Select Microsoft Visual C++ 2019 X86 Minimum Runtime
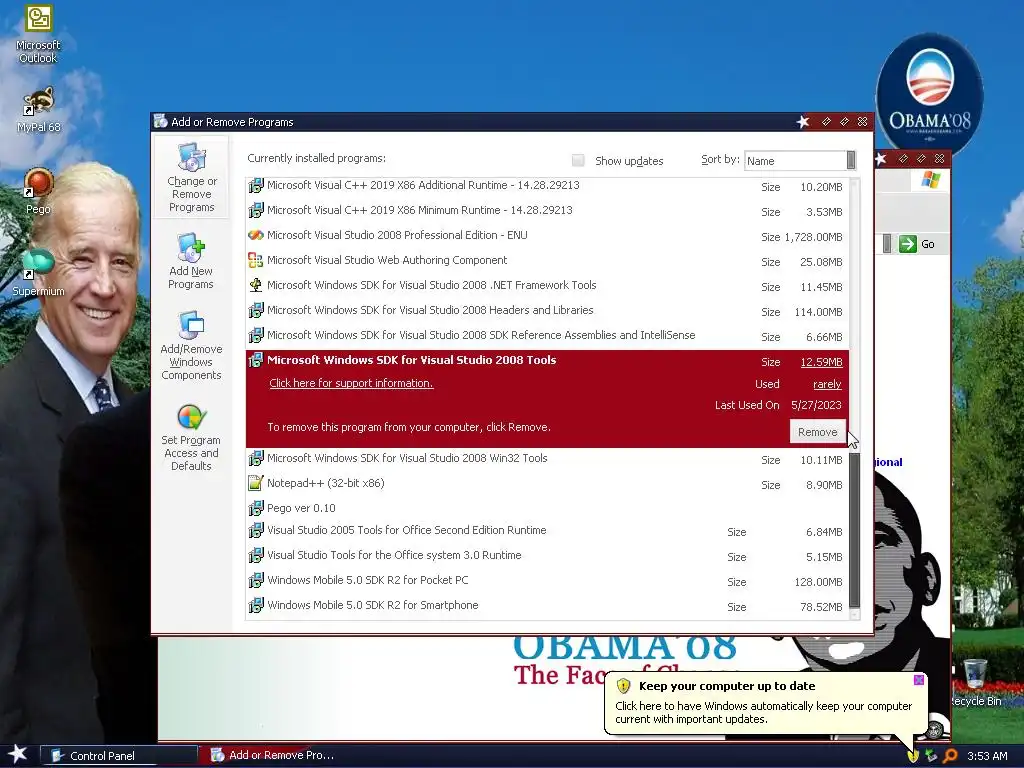 pyautogui.click(x=547, y=210)
